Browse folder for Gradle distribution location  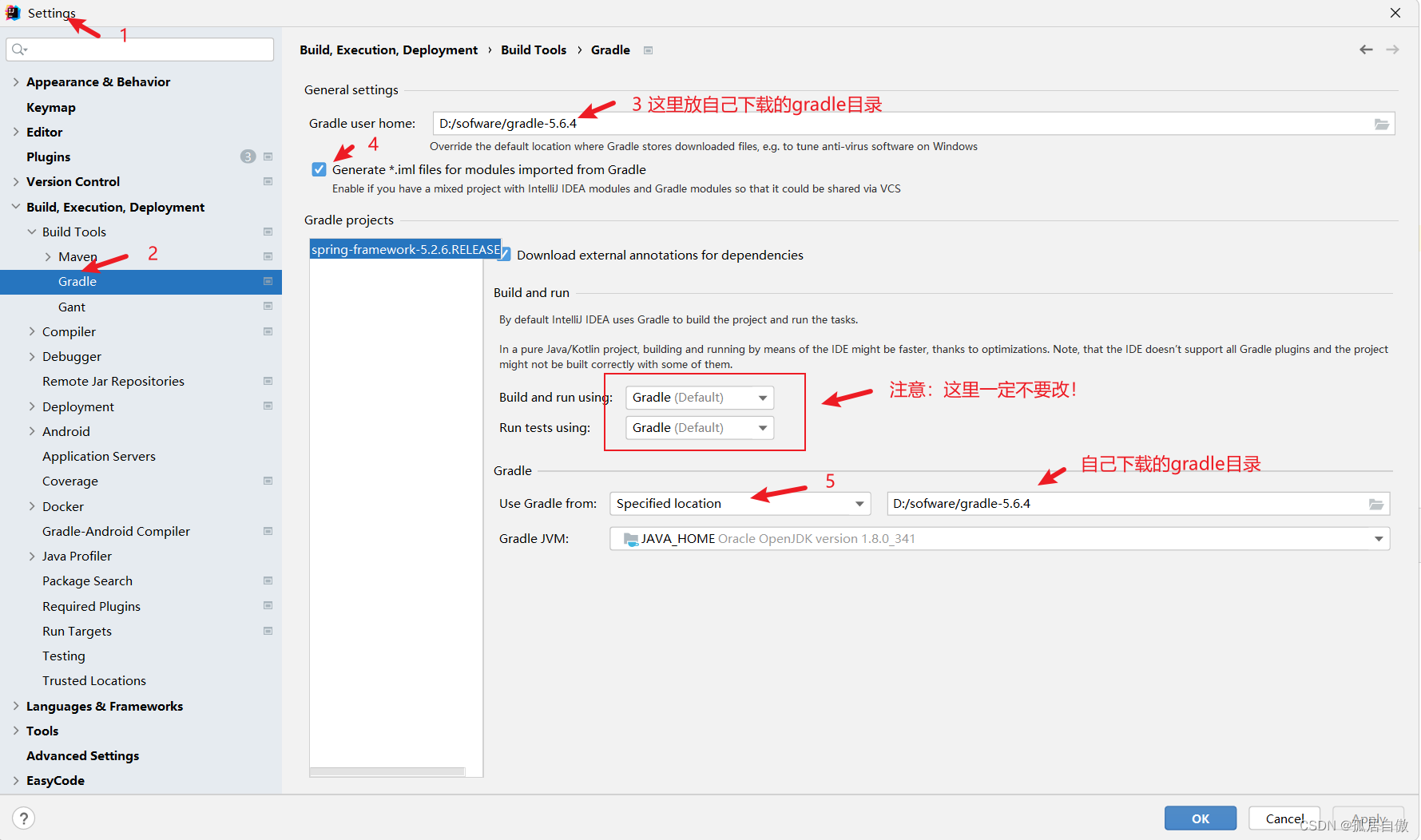click(1376, 504)
